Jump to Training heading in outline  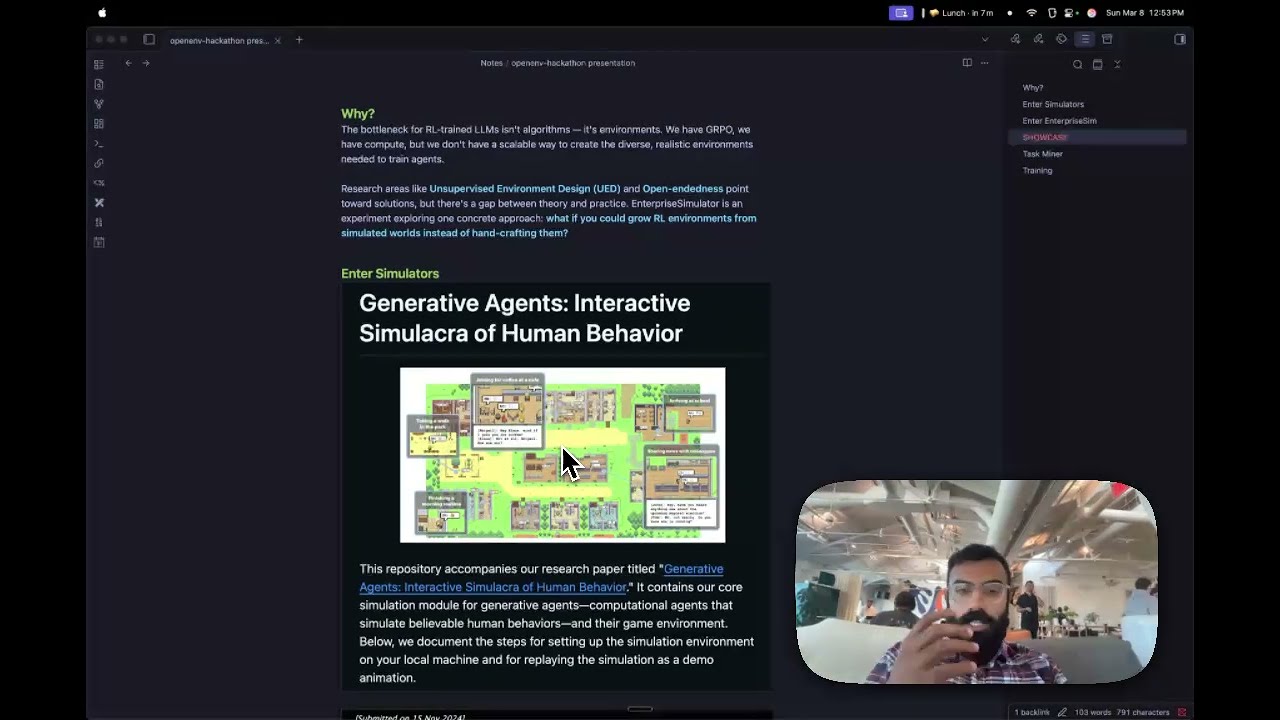1037,170
